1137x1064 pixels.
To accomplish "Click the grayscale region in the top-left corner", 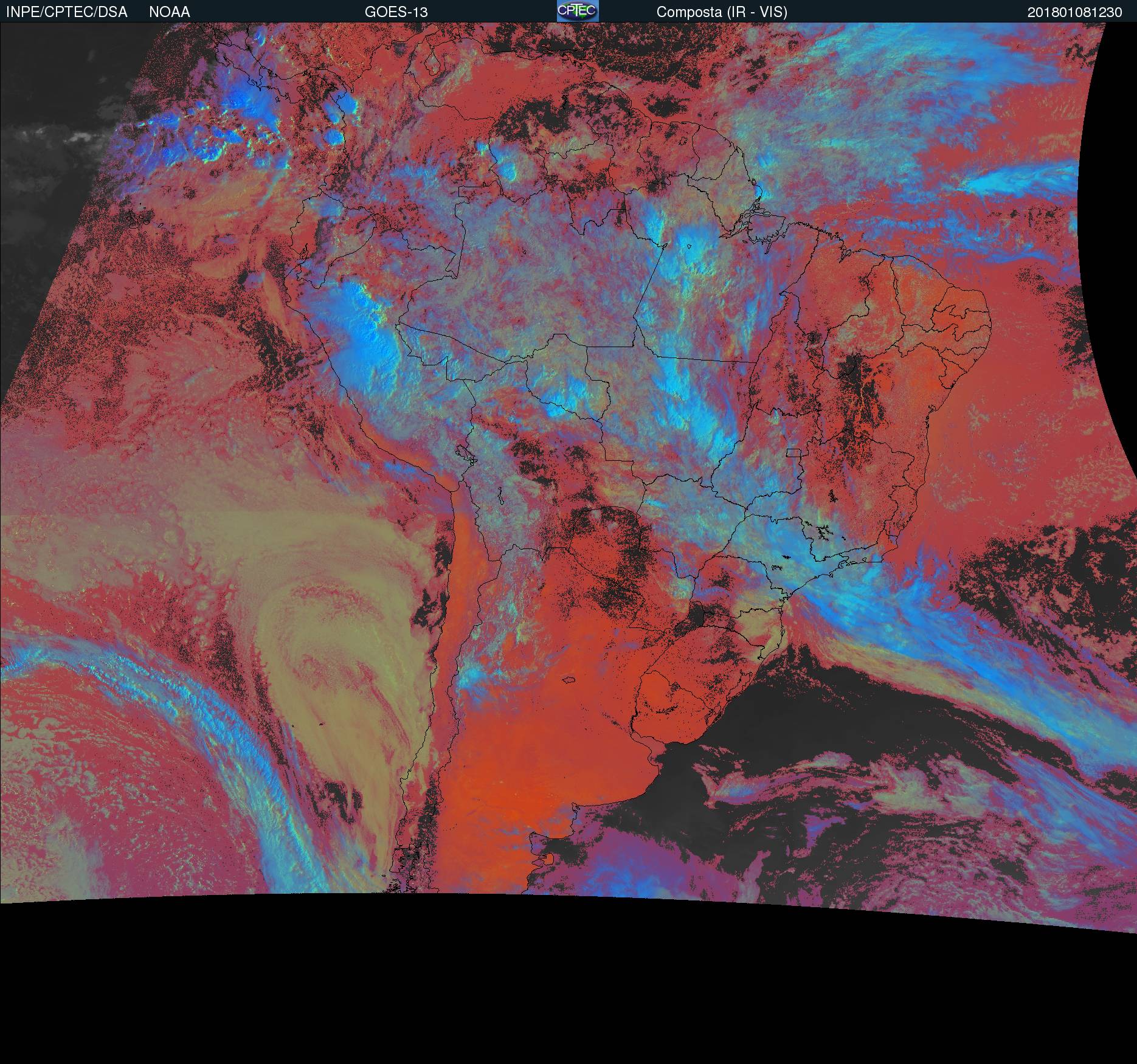I will coord(55,122).
